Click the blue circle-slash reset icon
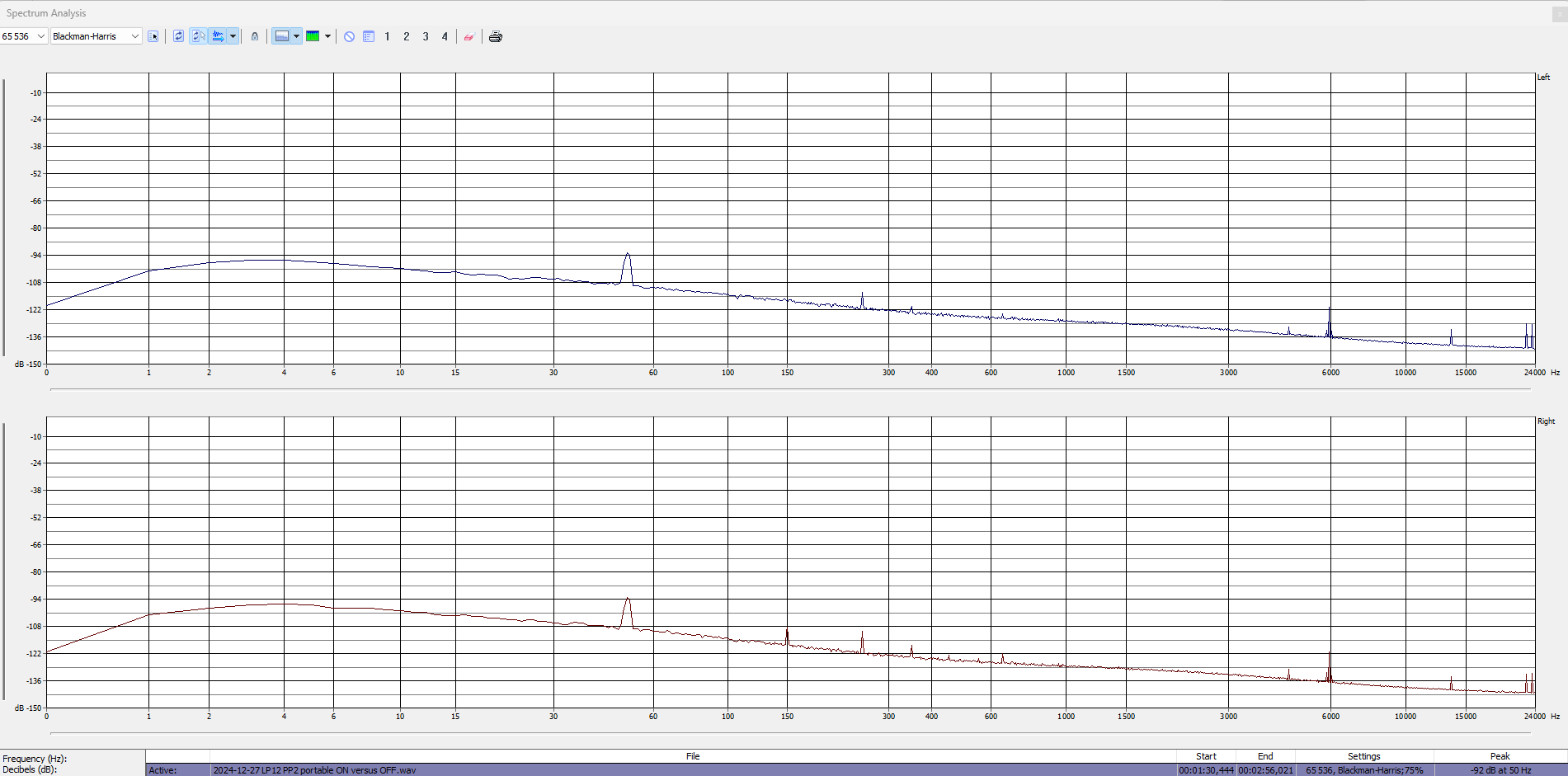Image resolution: width=1568 pixels, height=776 pixels. tap(349, 36)
